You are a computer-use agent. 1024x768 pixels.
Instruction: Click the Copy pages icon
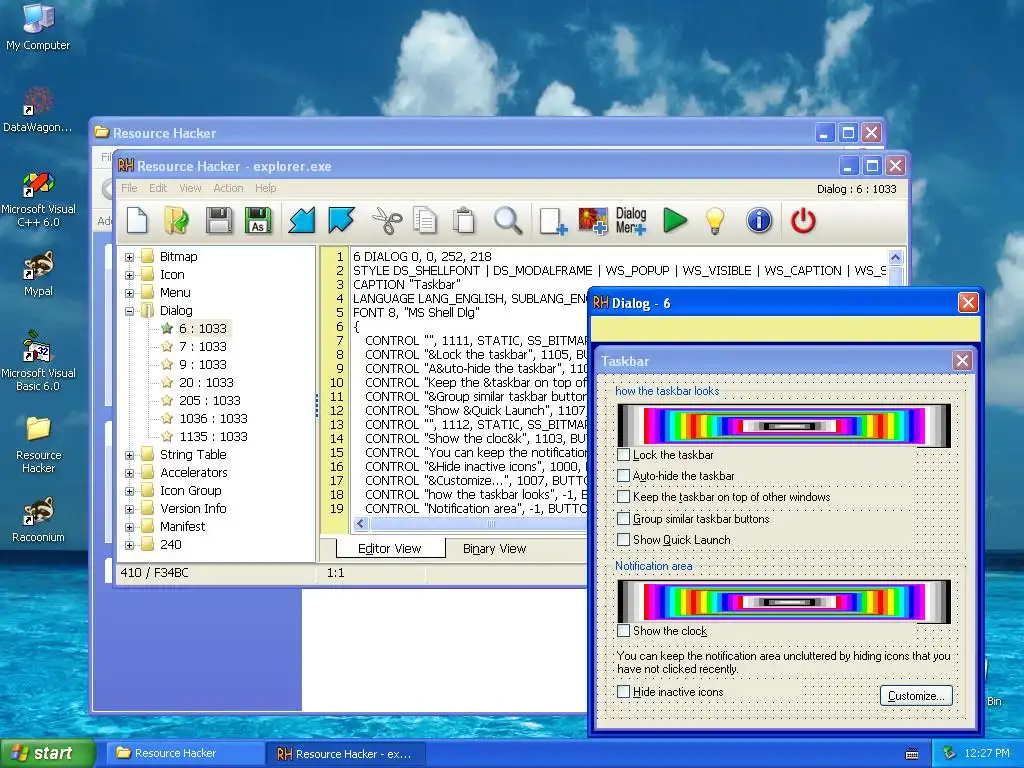pyautogui.click(x=425, y=221)
